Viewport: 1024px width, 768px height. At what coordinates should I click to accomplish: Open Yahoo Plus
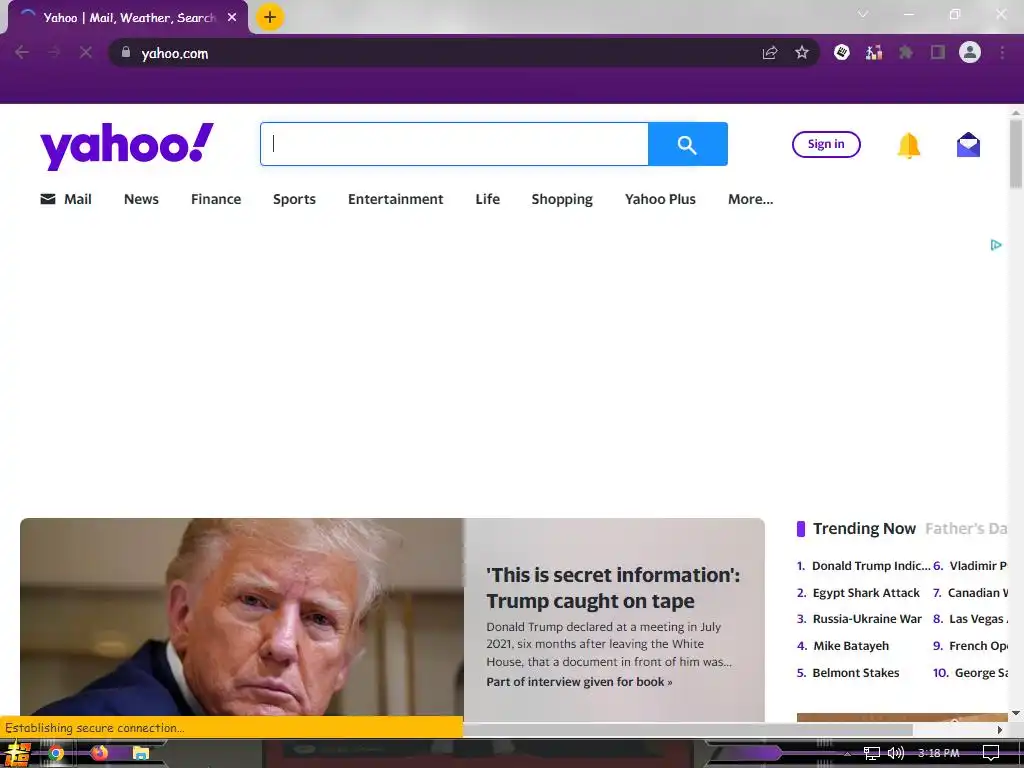(x=660, y=199)
